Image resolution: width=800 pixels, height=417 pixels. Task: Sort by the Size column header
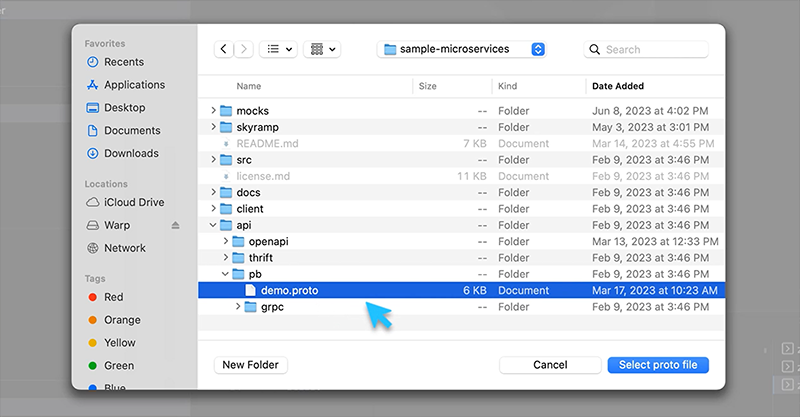428,86
